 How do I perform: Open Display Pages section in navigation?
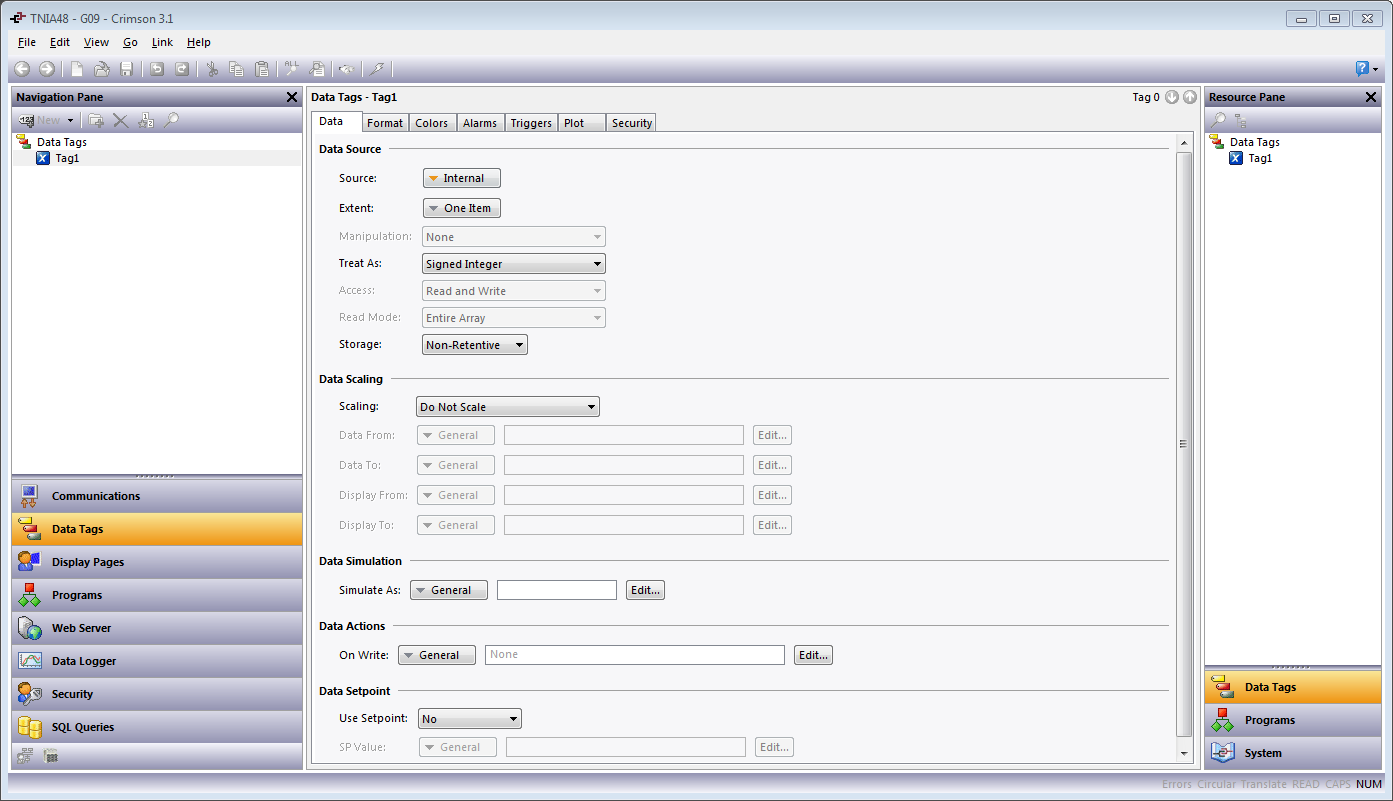157,562
